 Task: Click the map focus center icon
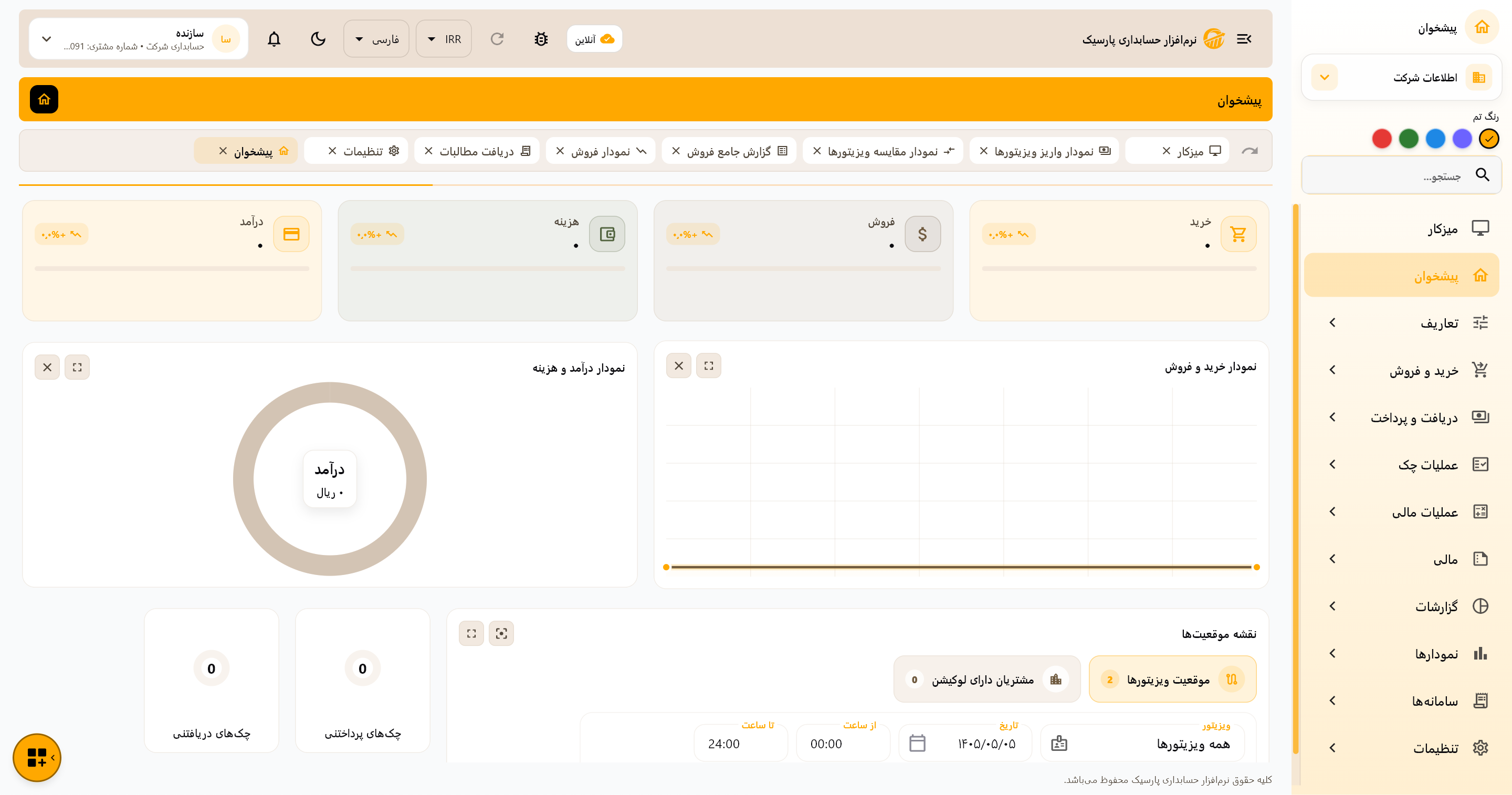click(x=501, y=633)
